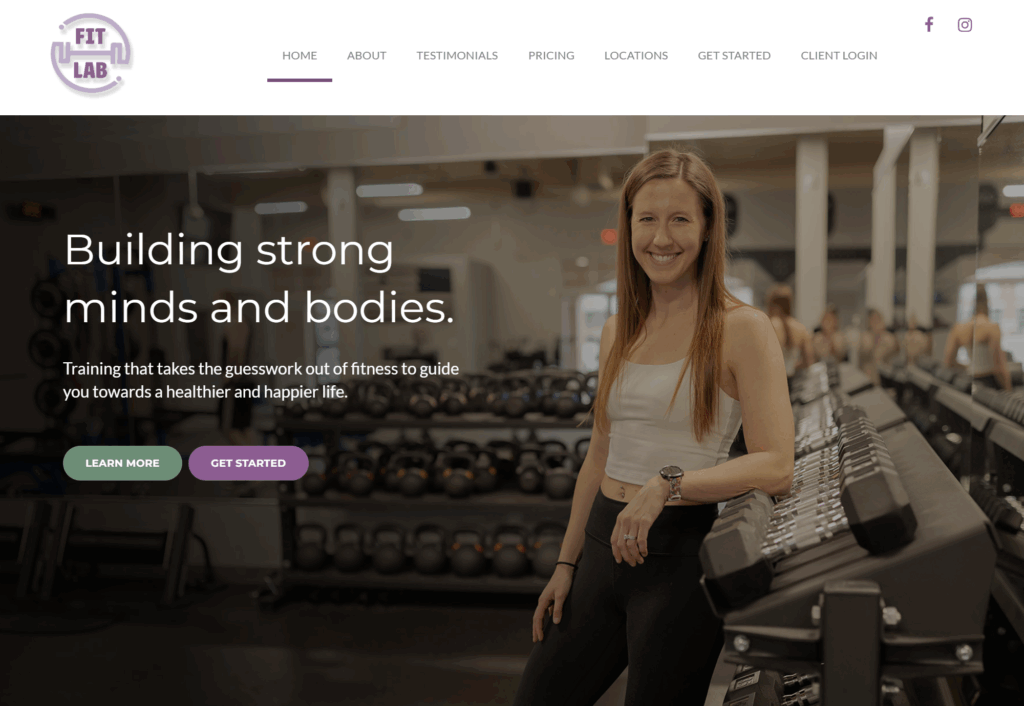1024x706 pixels.
Task: Click the purple underline beneath Home
Action: 300,80
